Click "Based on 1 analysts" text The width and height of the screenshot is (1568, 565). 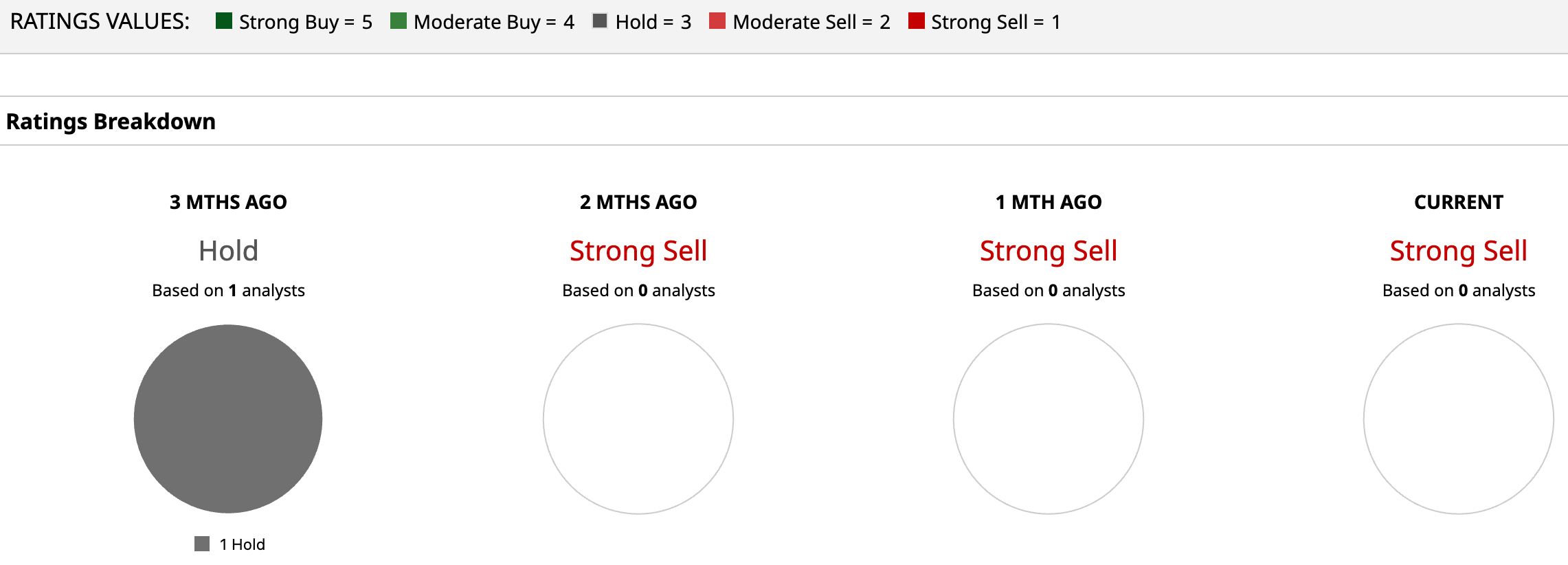(x=228, y=291)
